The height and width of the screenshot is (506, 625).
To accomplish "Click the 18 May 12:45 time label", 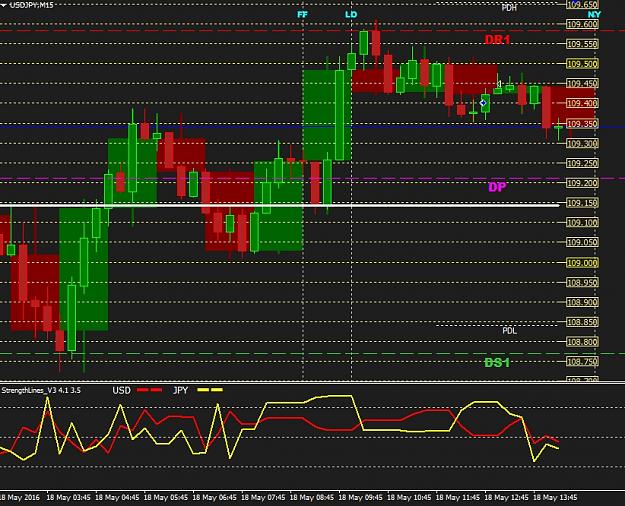I will point(507,498).
